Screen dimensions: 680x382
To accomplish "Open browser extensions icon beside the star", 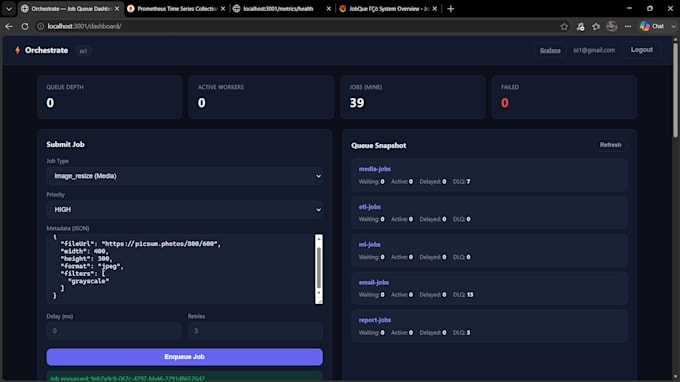I will pyautogui.click(x=580, y=26).
